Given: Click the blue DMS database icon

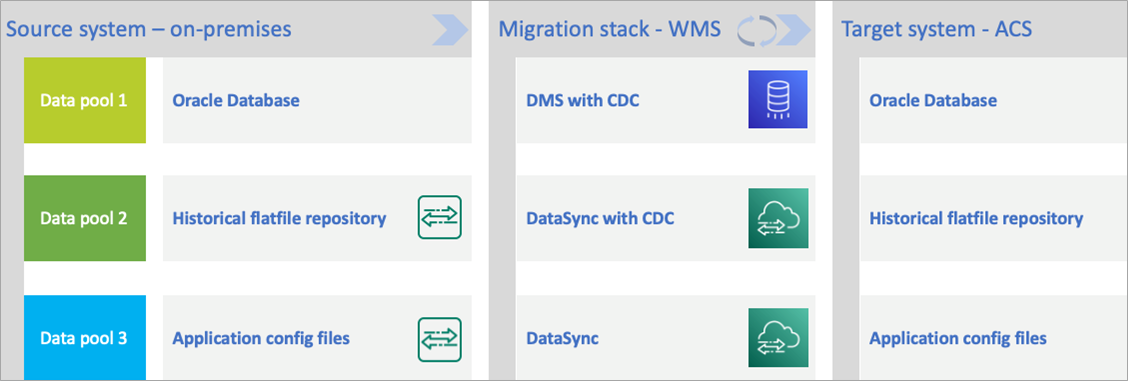Looking at the screenshot, I should click(x=778, y=99).
